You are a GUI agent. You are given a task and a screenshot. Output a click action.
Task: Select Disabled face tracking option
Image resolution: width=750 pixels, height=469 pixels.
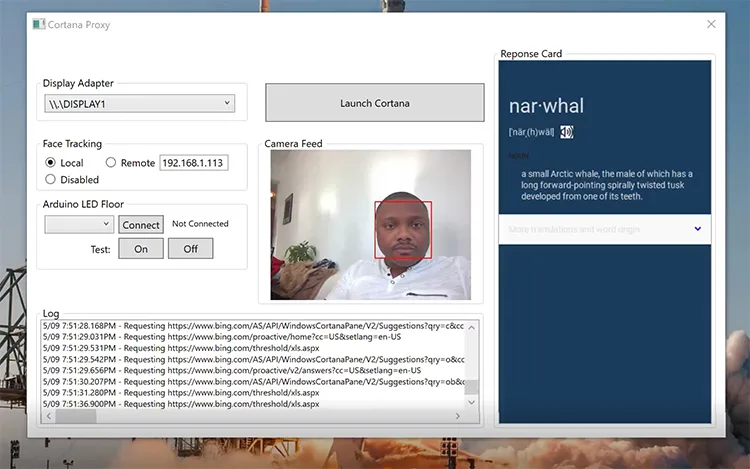(50, 179)
